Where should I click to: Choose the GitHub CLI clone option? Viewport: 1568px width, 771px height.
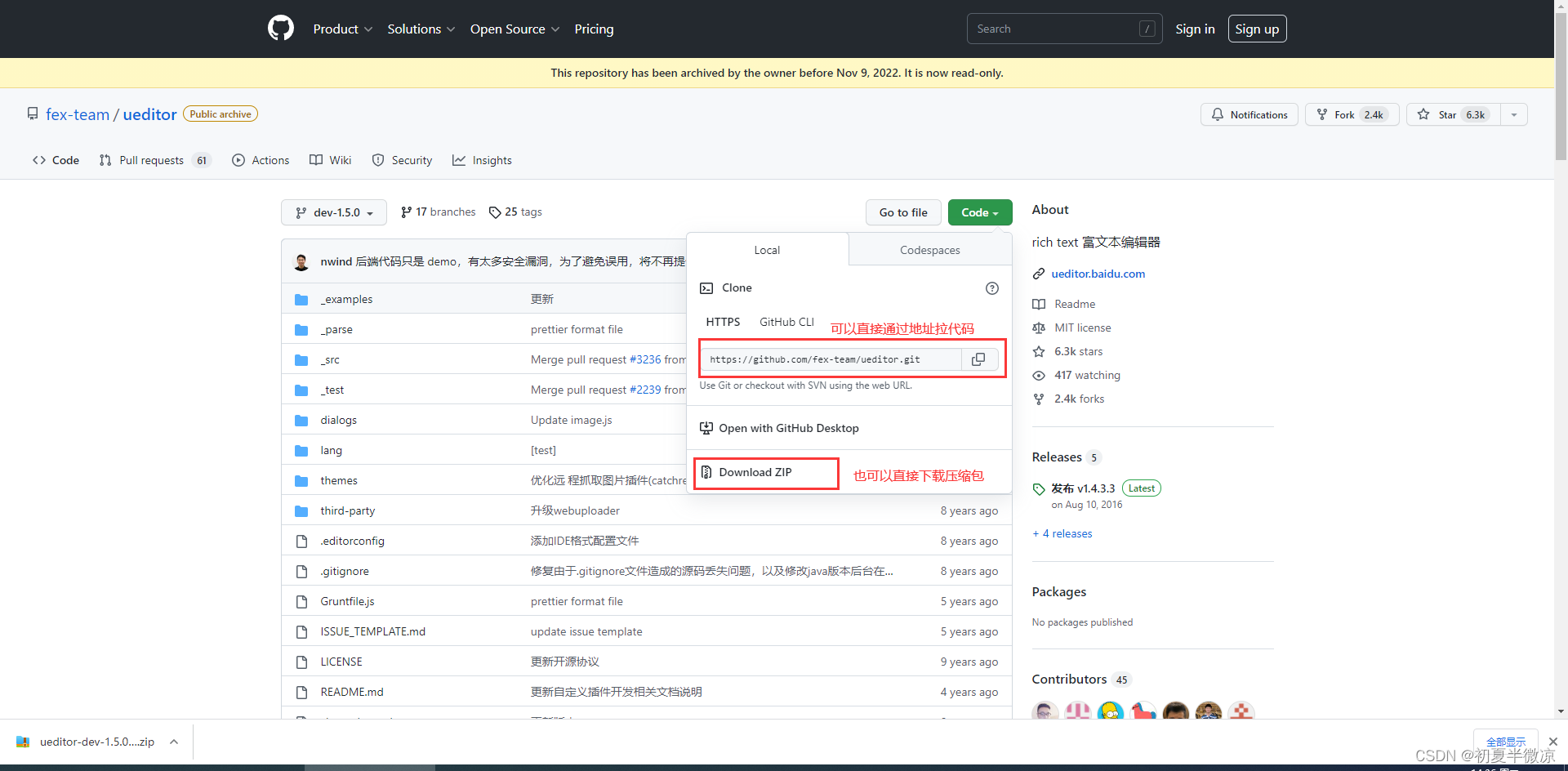pyautogui.click(x=786, y=322)
